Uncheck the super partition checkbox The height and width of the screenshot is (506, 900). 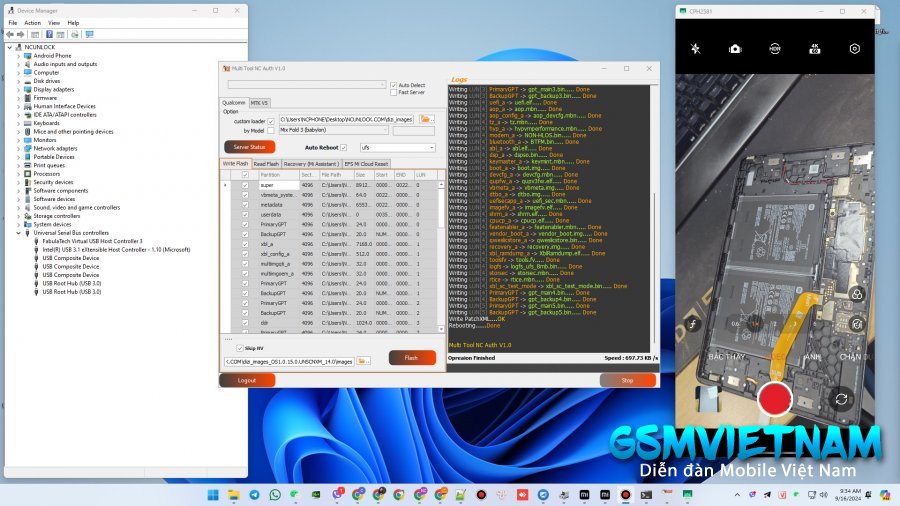[245, 185]
